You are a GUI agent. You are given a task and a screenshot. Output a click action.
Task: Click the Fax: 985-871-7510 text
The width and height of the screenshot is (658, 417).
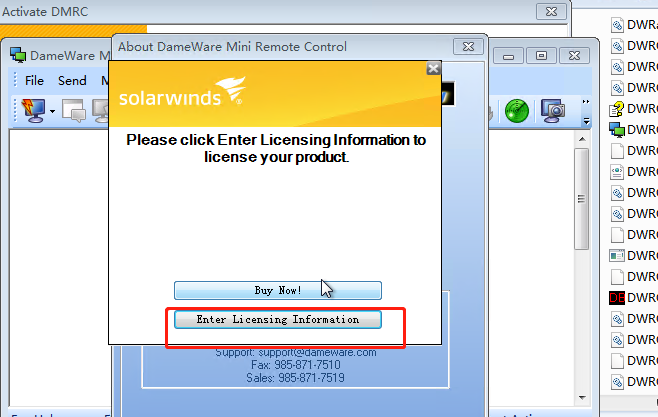tap(295, 365)
